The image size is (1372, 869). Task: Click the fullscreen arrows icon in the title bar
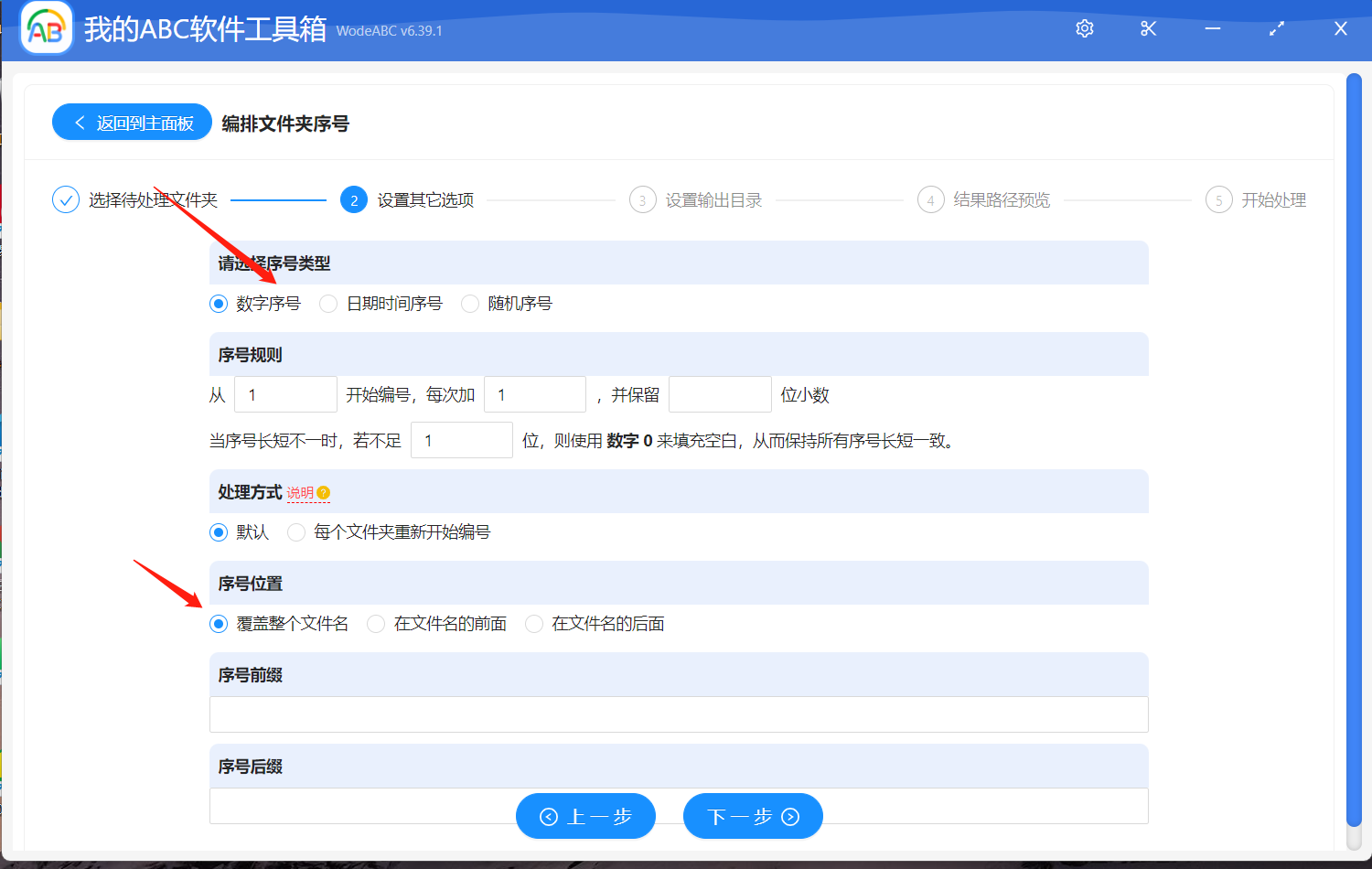(x=1276, y=28)
